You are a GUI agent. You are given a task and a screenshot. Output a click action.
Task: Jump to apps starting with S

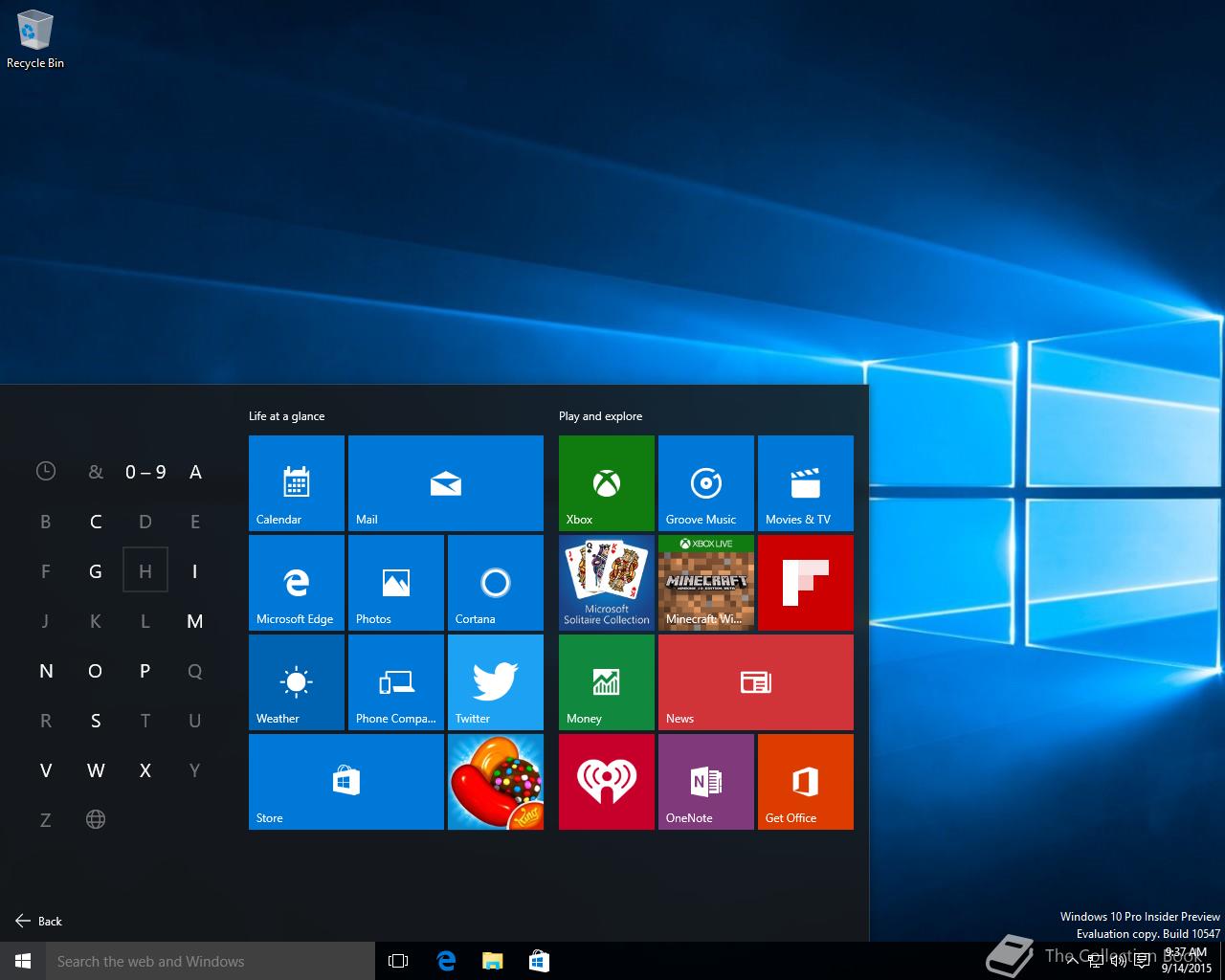click(x=96, y=720)
